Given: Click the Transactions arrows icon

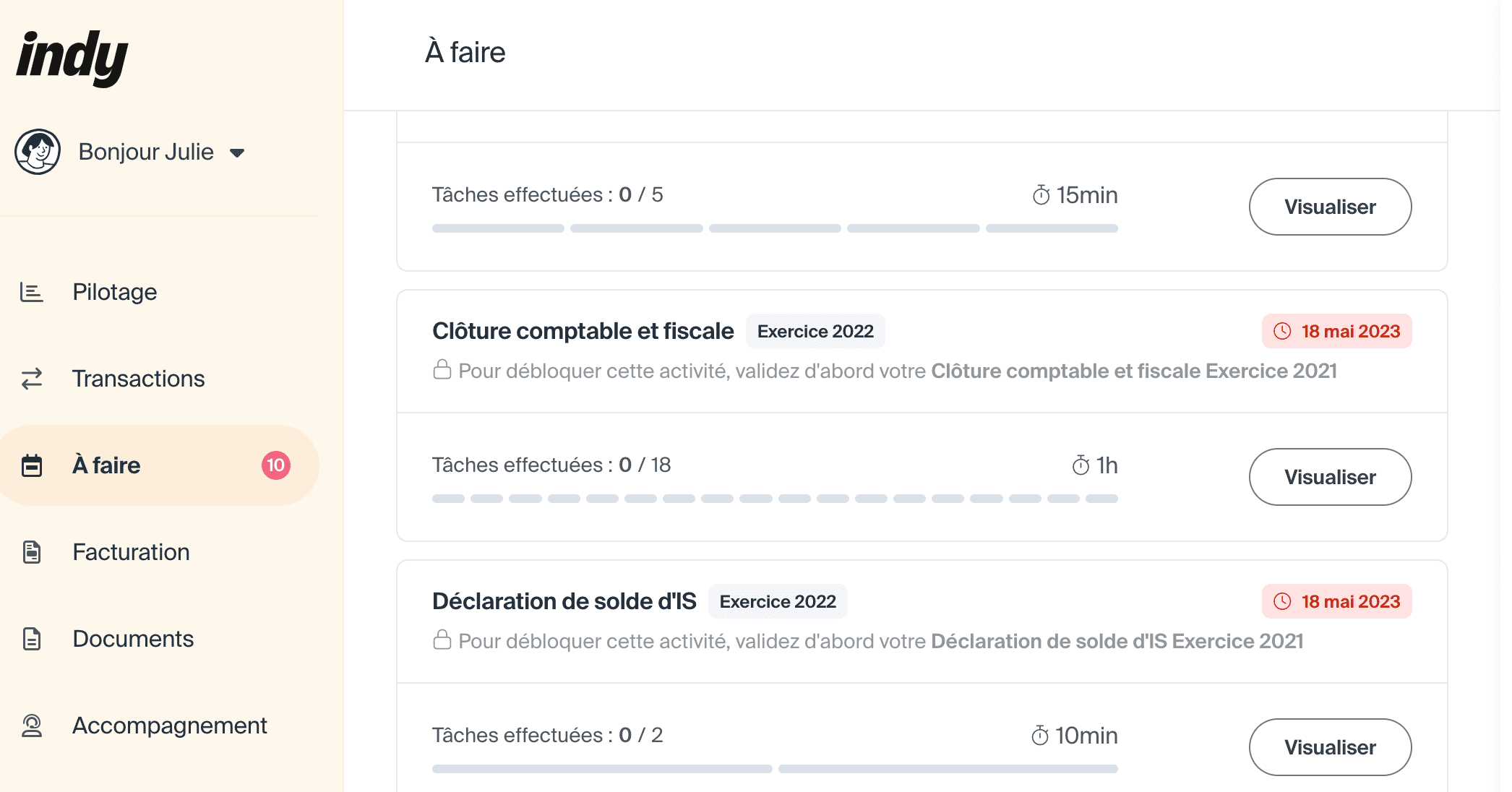Looking at the screenshot, I should coord(32,379).
